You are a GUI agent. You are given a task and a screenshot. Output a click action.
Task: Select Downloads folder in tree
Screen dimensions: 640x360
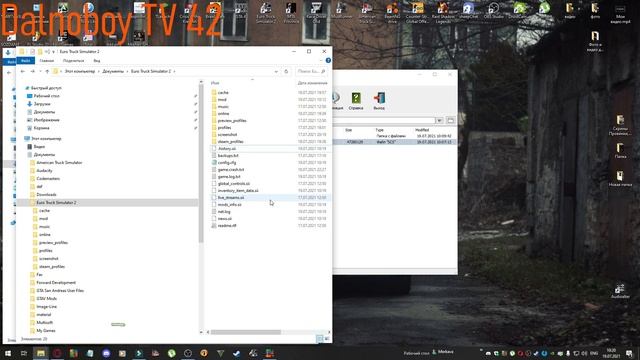click(x=46, y=195)
